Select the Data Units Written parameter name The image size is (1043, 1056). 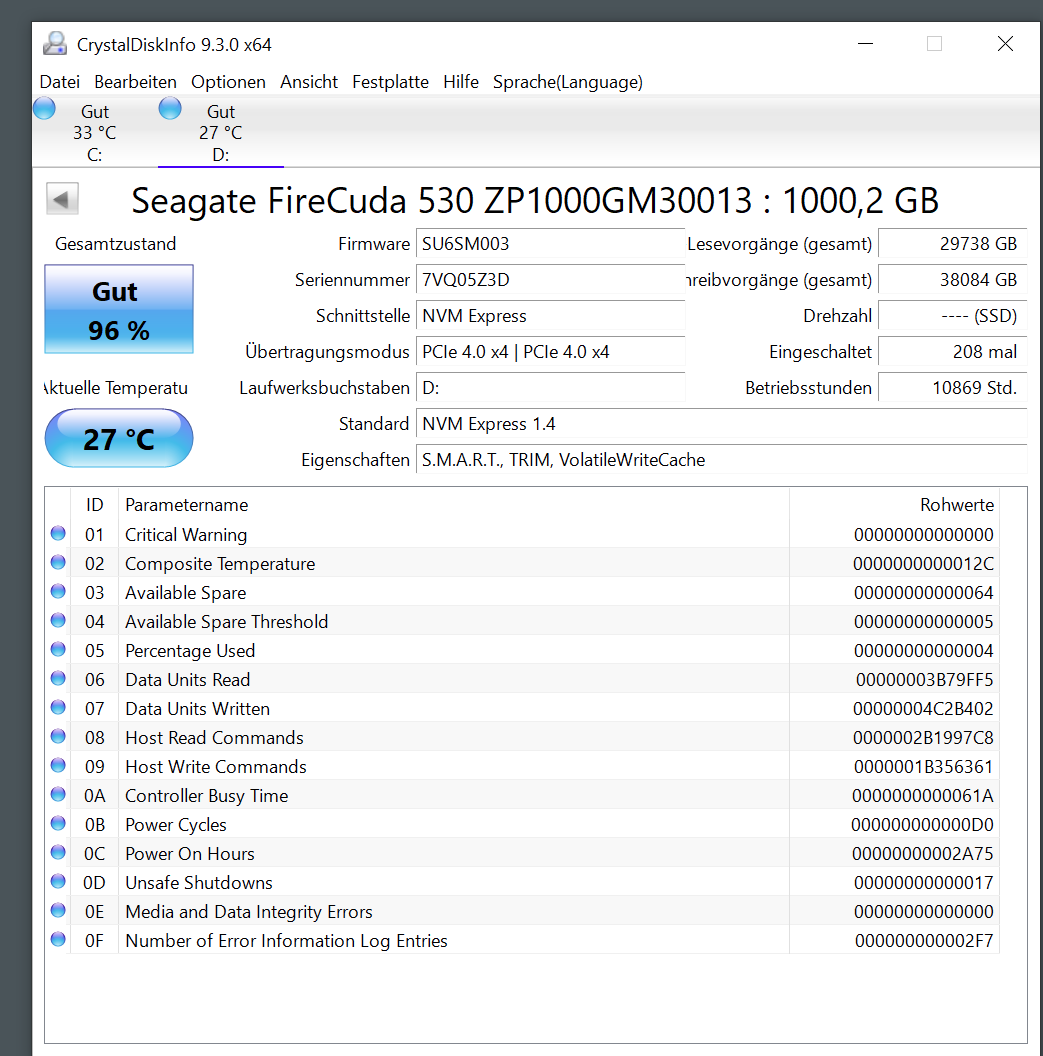point(197,708)
